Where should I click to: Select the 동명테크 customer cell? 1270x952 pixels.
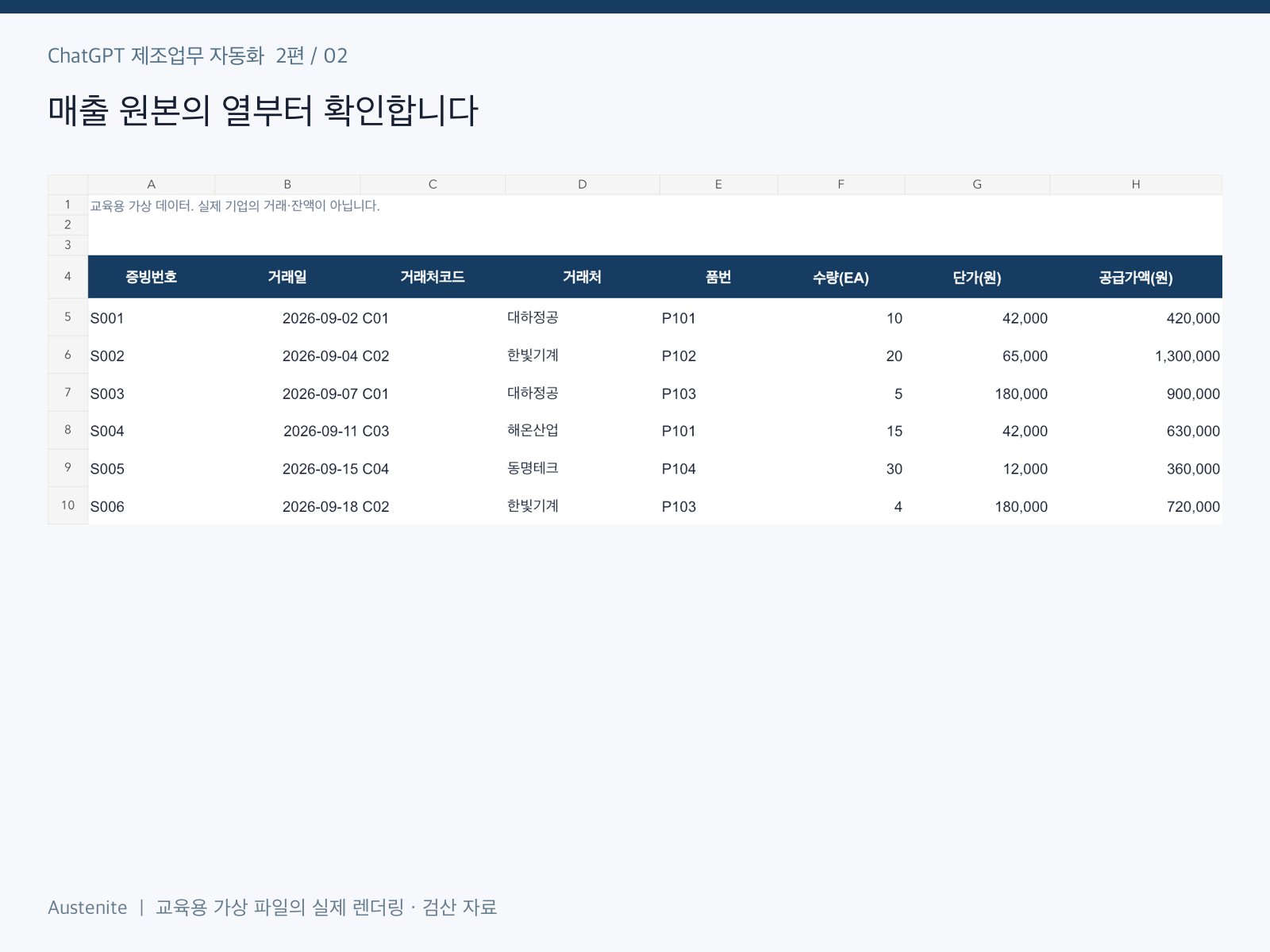[x=583, y=469]
